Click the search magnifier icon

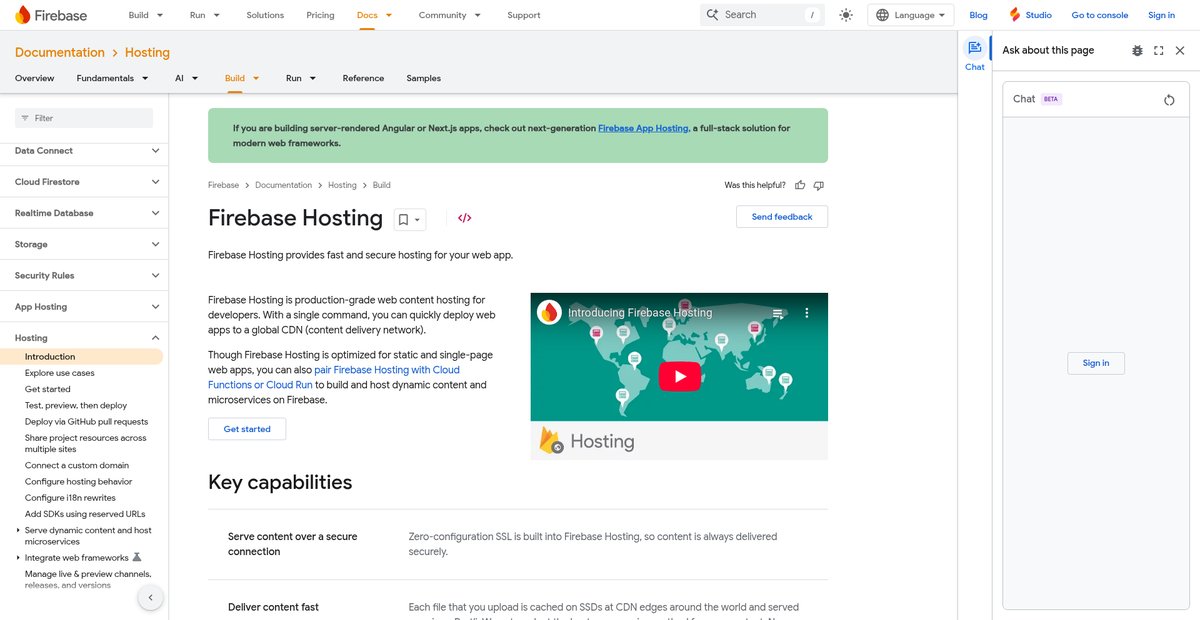pyautogui.click(x=713, y=15)
